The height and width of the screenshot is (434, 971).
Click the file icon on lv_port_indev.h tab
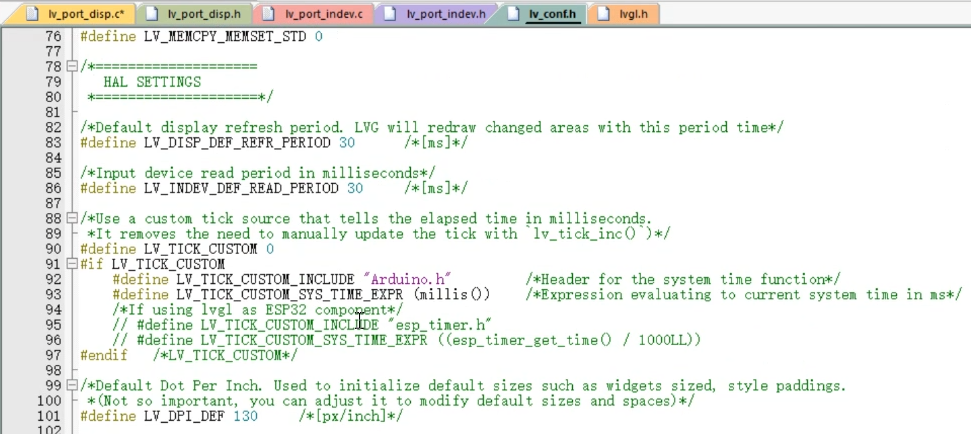[390, 14]
